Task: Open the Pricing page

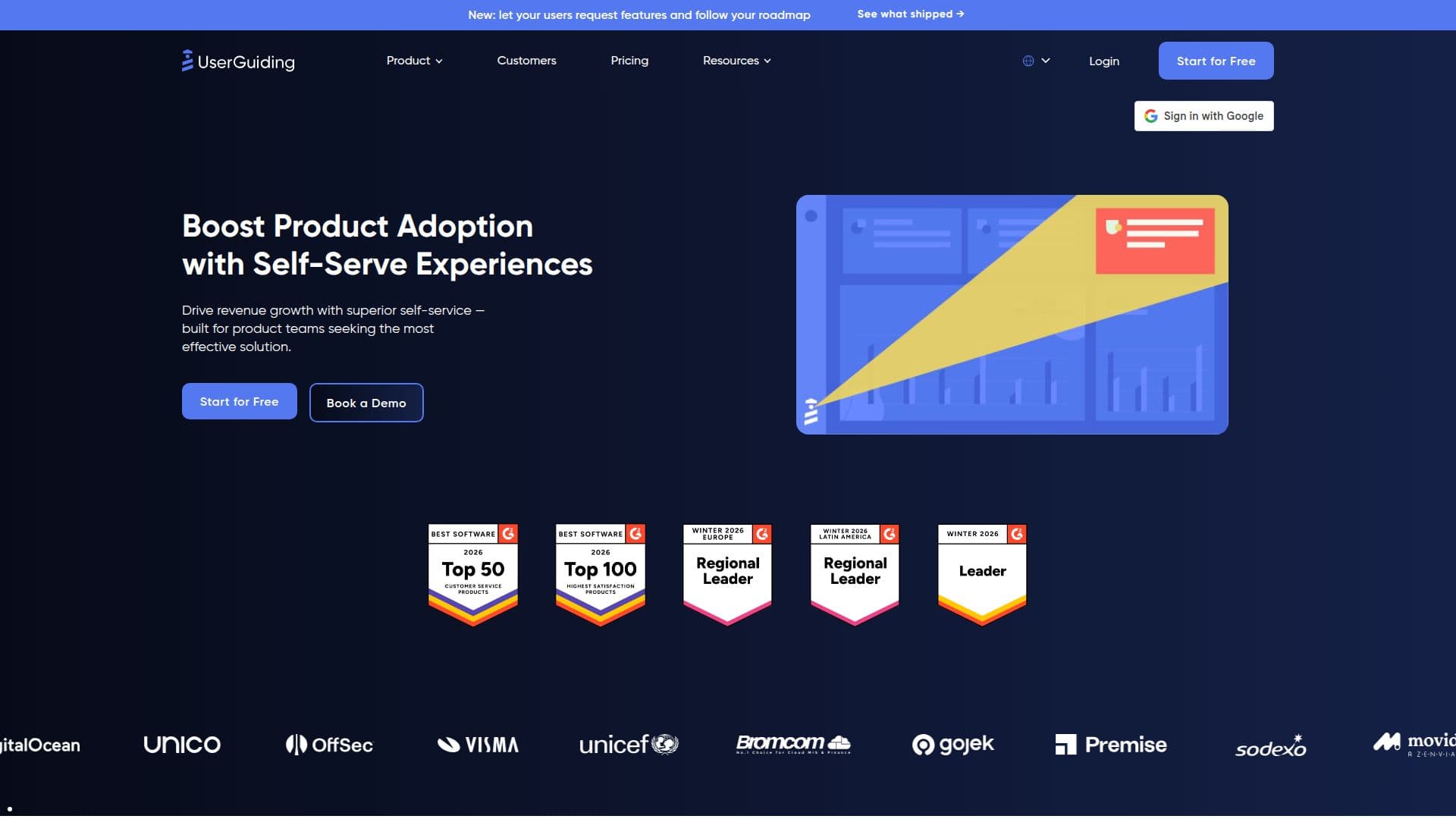Action: (x=629, y=61)
